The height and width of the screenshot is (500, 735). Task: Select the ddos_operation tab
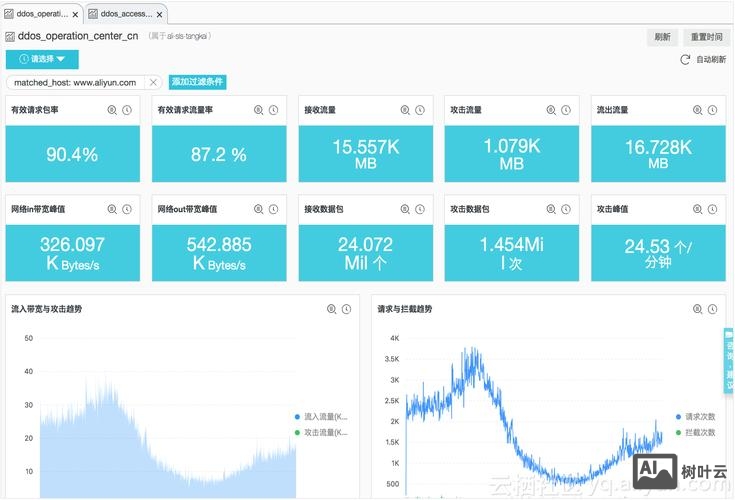[x=40, y=14]
